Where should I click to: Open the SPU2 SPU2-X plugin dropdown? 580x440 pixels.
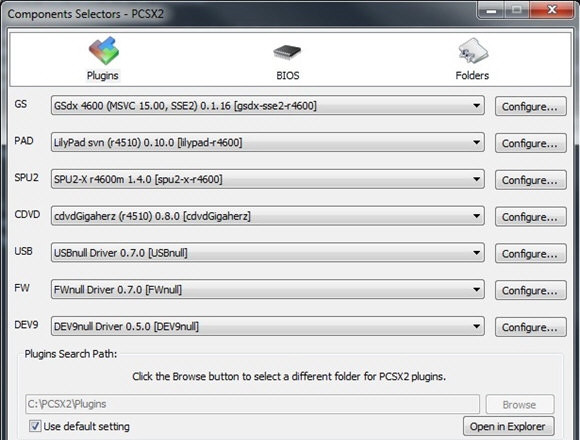[267, 179]
